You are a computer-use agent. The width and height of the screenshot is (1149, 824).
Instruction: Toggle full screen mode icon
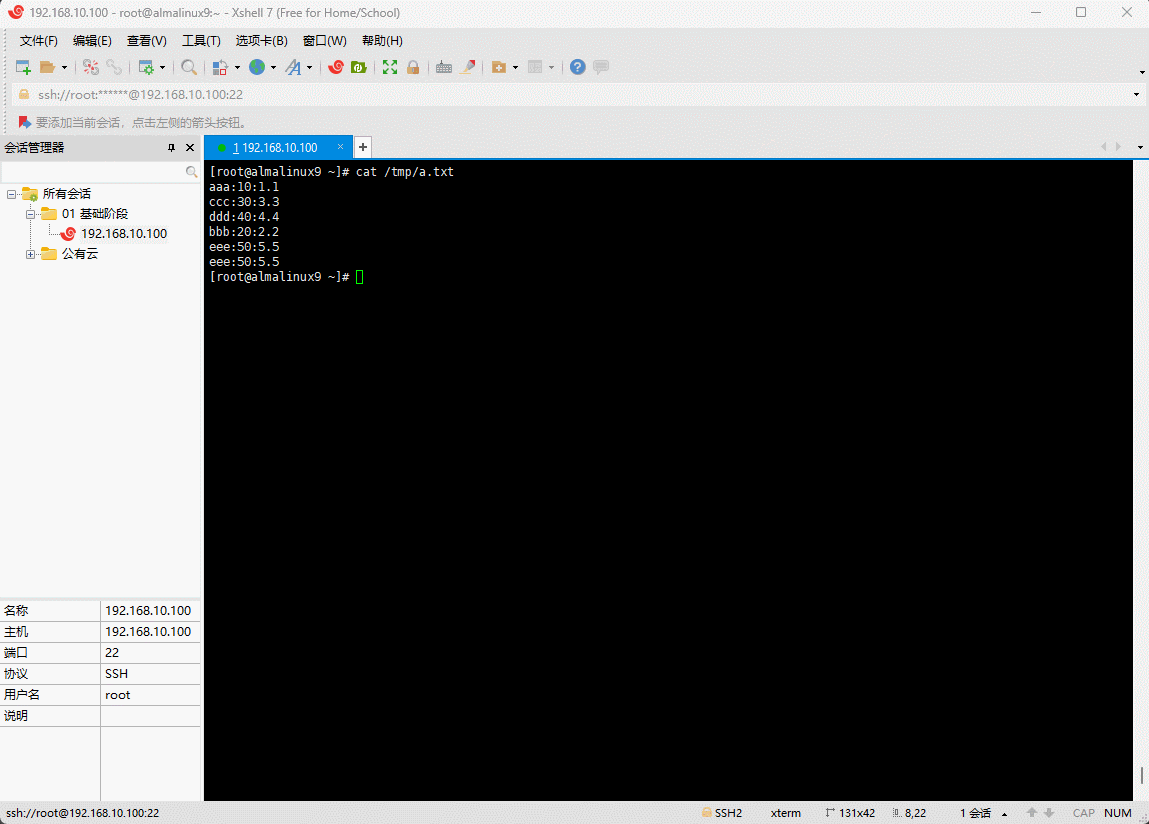[390, 67]
